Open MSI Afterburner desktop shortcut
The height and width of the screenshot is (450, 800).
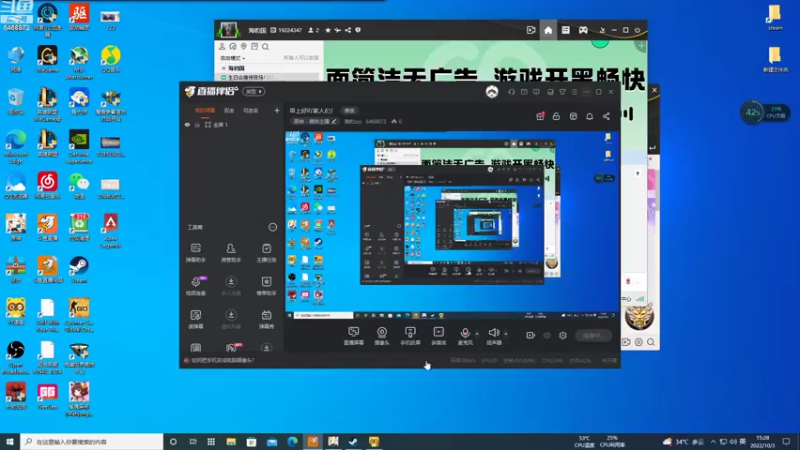[x=79, y=62]
